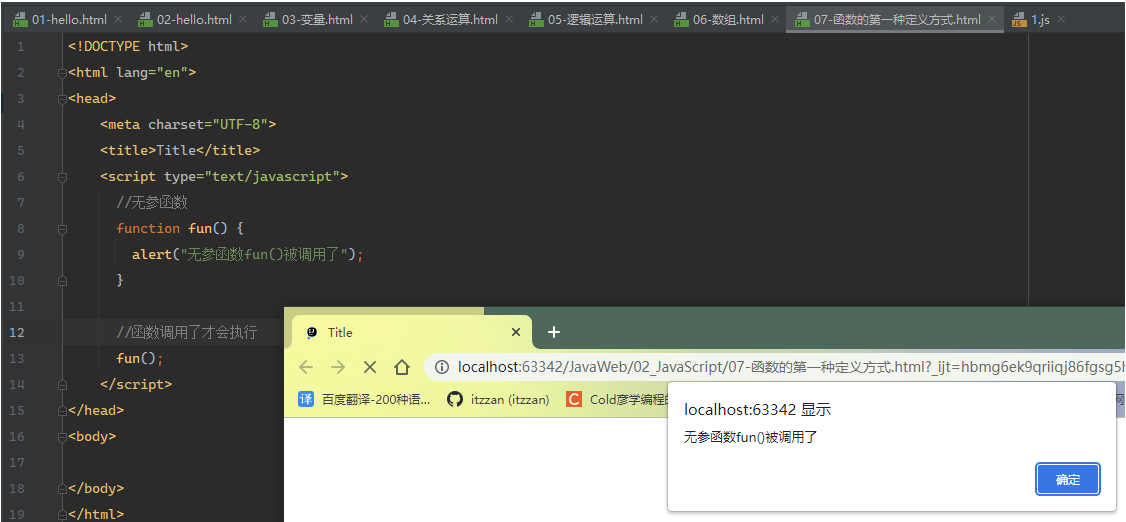Place cursor on the meta charset line

(188, 124)
